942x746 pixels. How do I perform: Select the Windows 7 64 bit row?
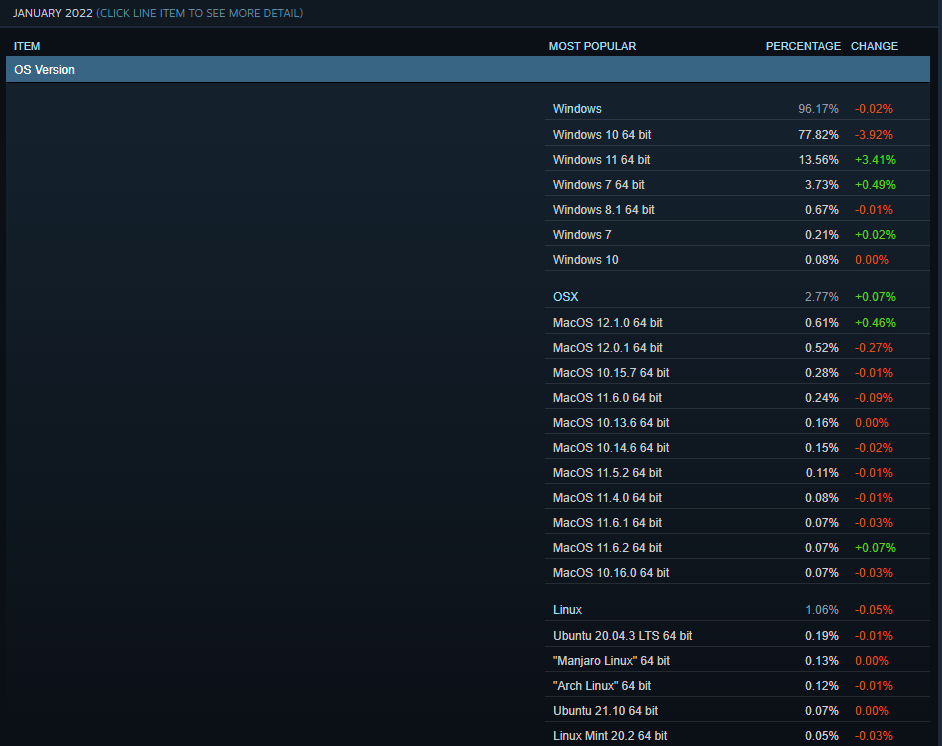coord(737,185)
